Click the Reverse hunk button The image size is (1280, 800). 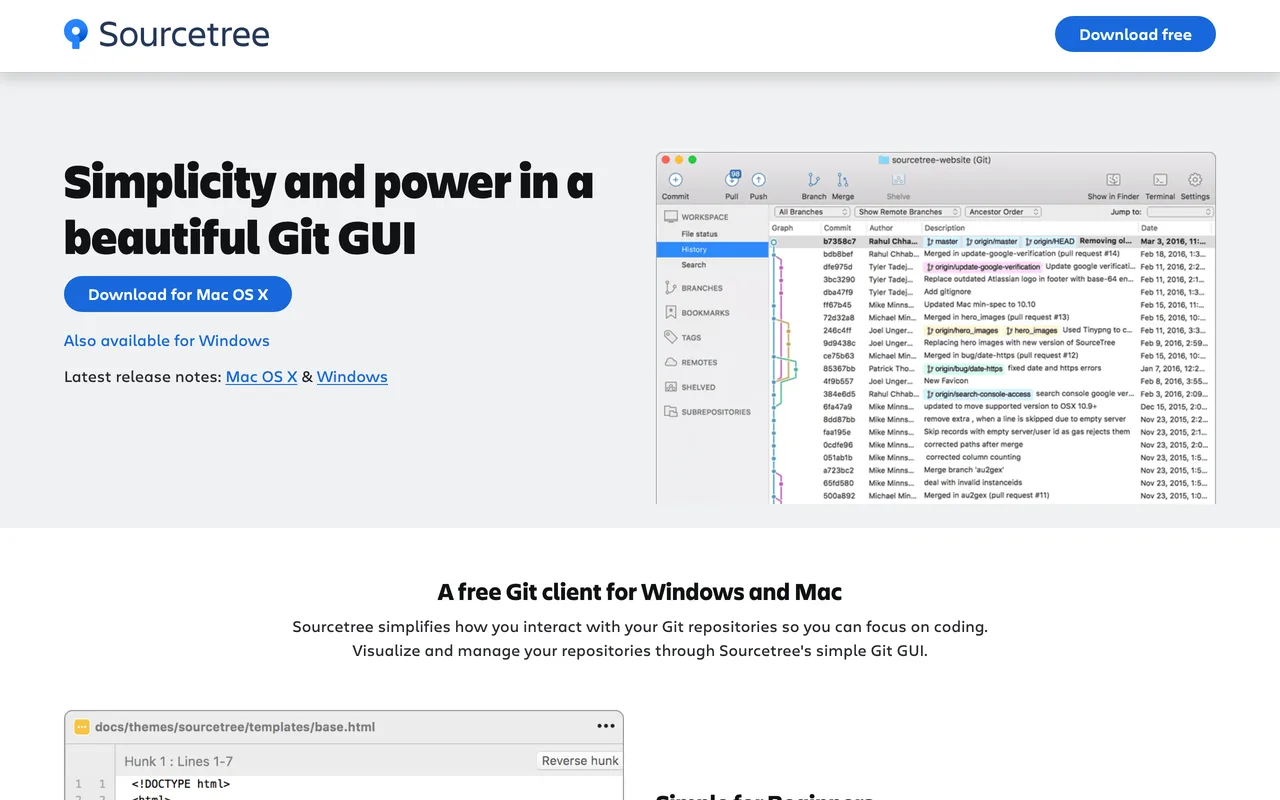580,761
